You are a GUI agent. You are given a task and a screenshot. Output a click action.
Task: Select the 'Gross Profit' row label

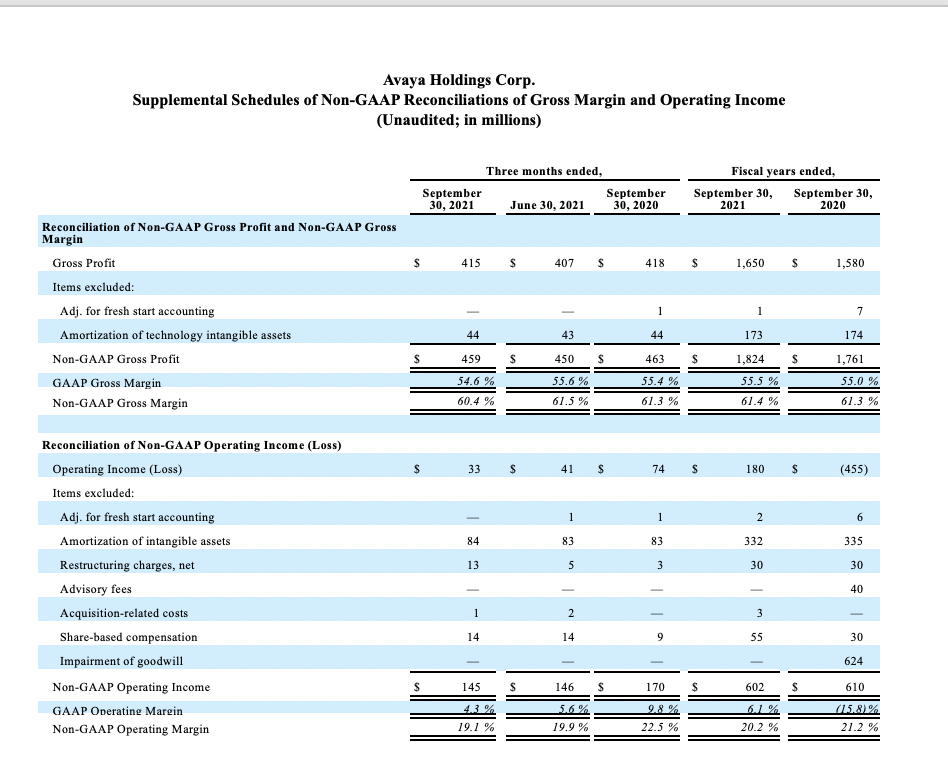[x=83, y=263]
